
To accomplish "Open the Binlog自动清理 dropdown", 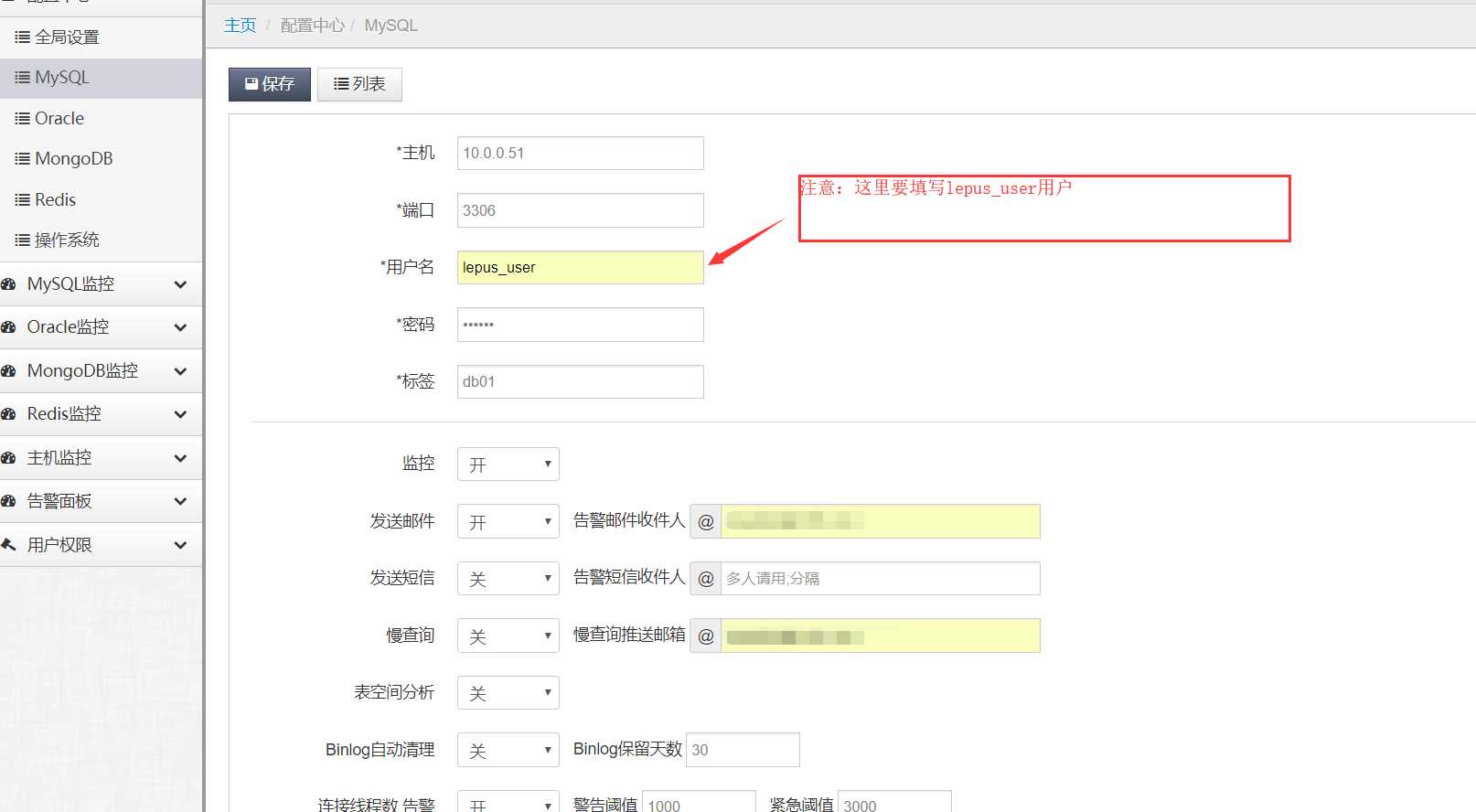I will pos(508,750).
